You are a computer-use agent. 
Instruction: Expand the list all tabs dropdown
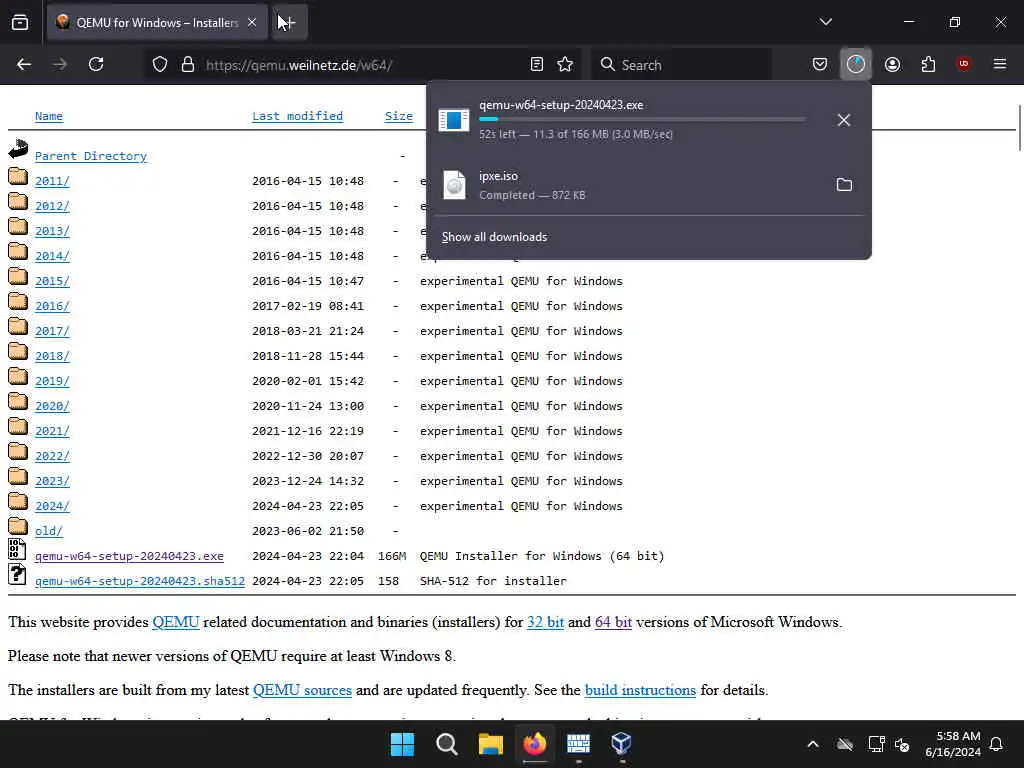(x=825, y=22)
